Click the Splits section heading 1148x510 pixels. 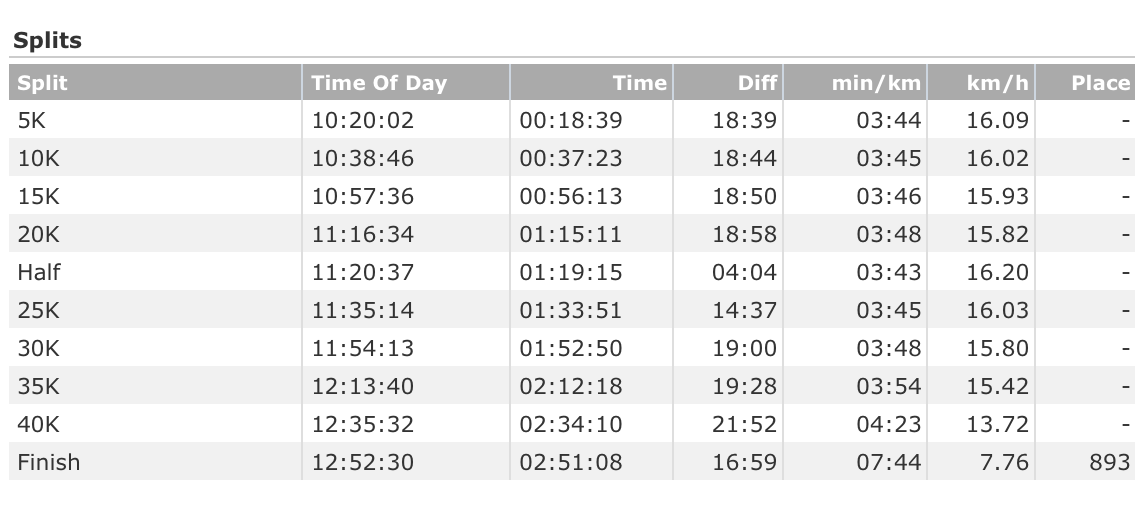[47, 41]
